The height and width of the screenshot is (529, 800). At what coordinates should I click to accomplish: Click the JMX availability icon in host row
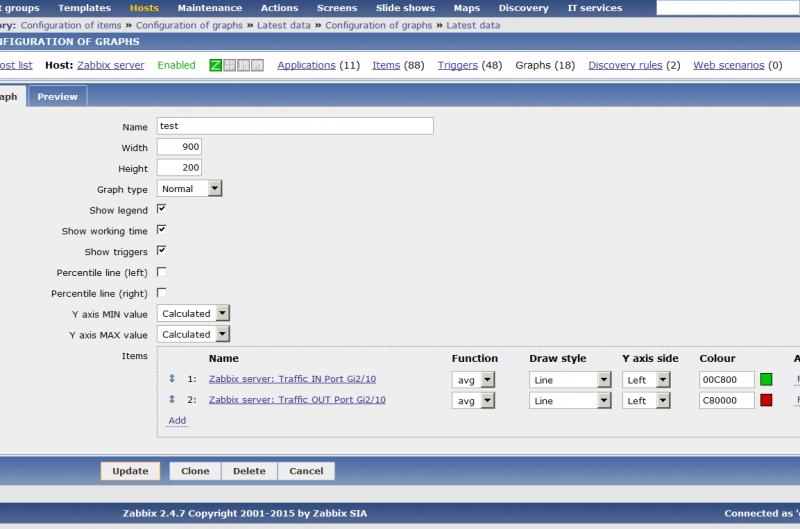[243, 65]
